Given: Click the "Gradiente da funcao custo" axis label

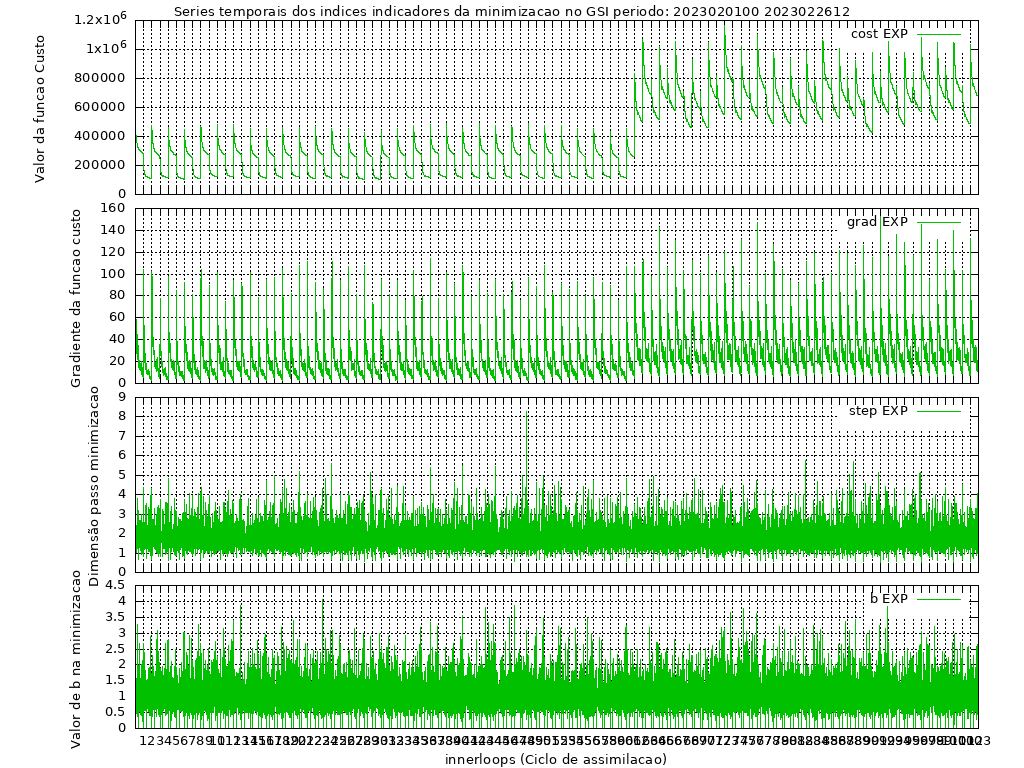Looking at the screenshot, I should pos(77,295).
